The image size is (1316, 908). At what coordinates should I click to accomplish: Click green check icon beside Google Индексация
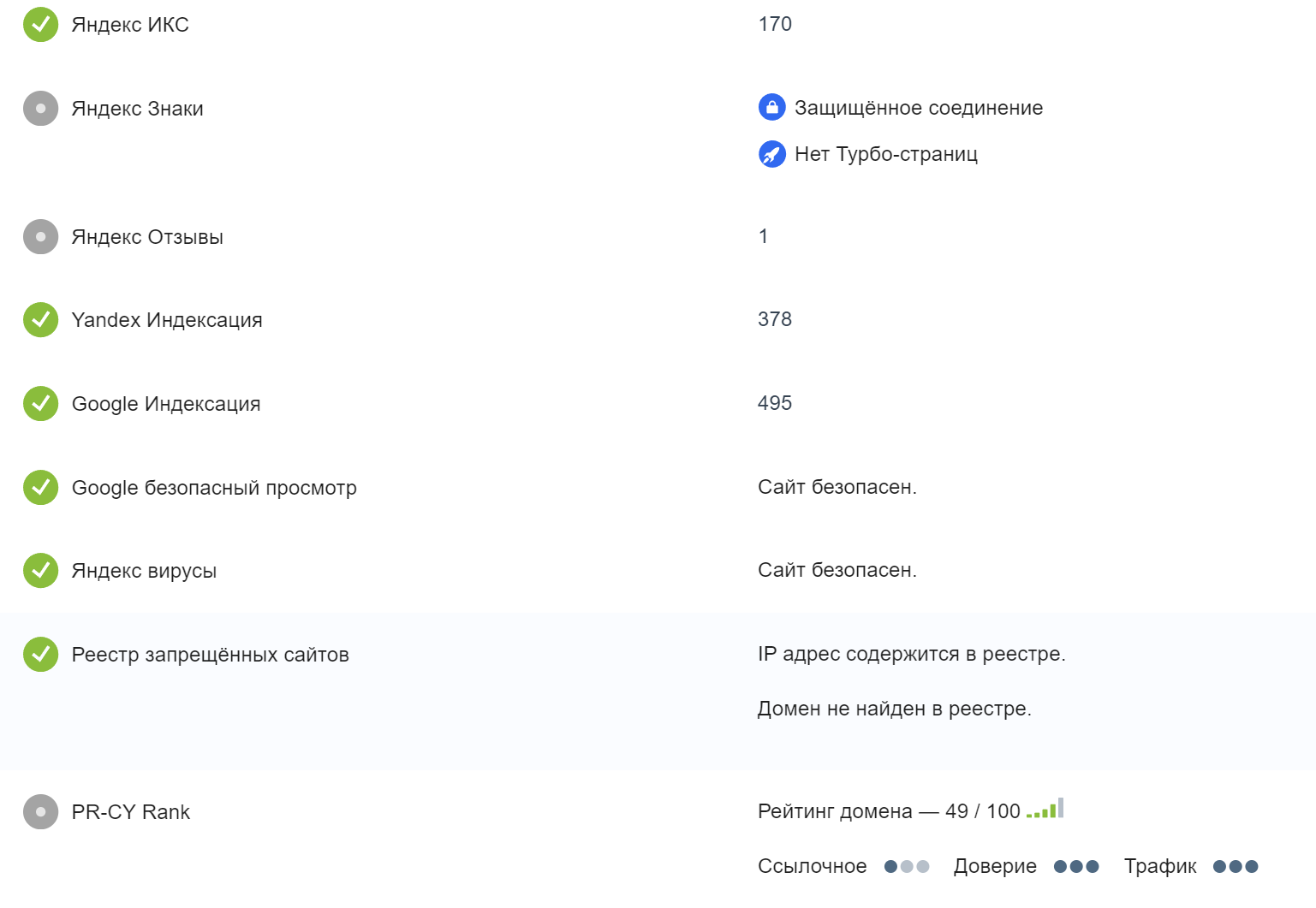click(x=40, y=404)
